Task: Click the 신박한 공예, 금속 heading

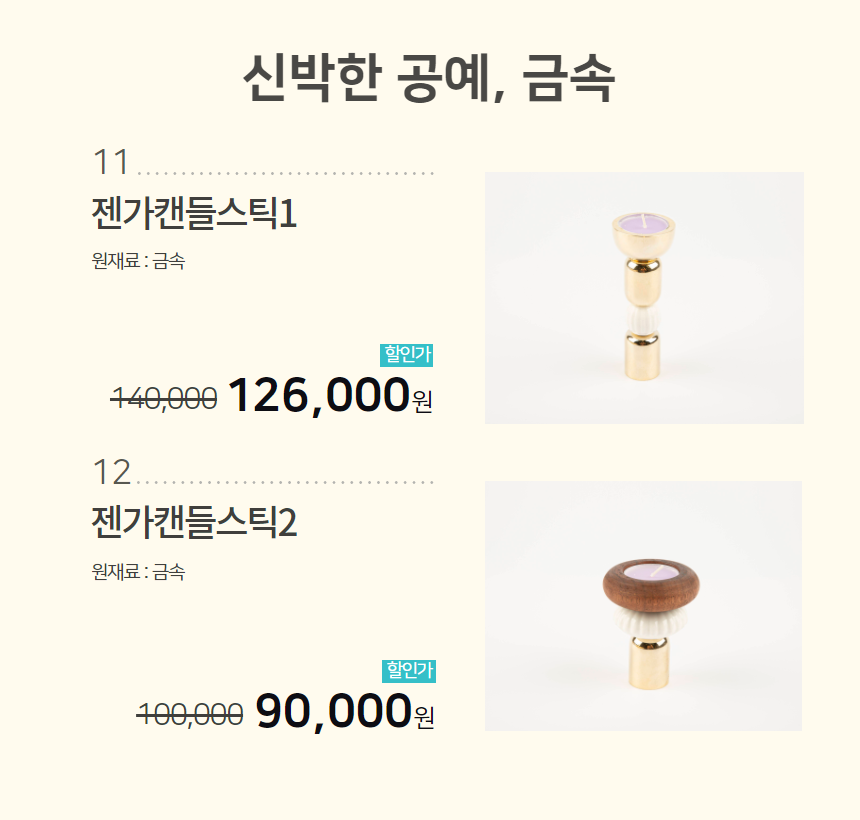Action: [429, 79]
